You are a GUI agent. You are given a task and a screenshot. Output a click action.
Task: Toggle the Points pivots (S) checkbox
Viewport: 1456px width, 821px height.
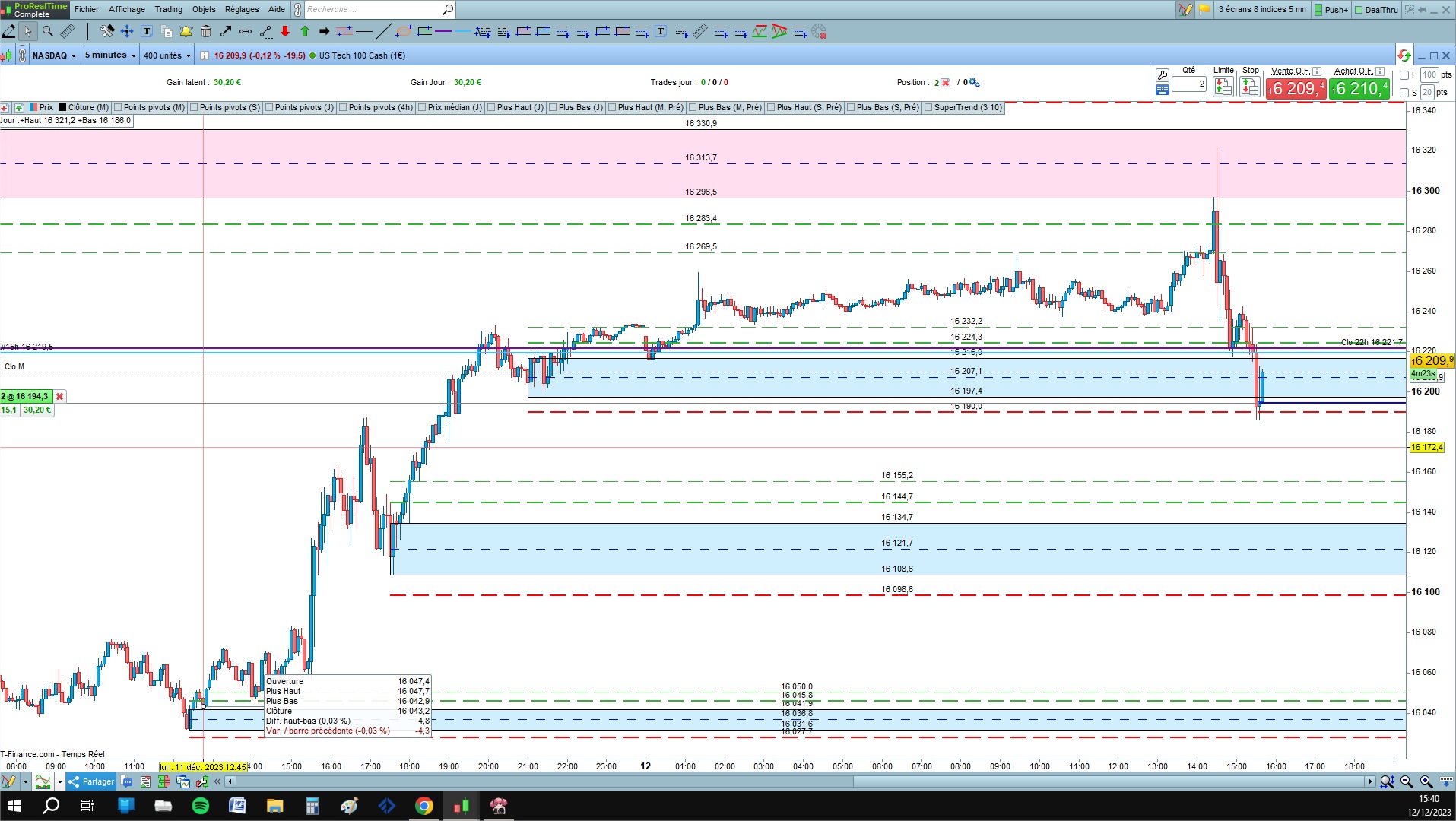(x=195, y=107)
